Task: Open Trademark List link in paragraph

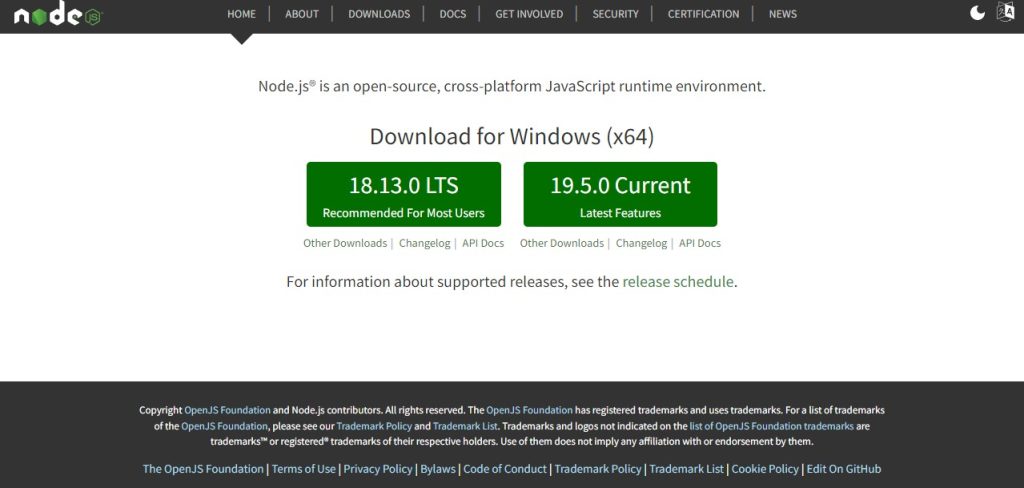Action: pos(466,426)
